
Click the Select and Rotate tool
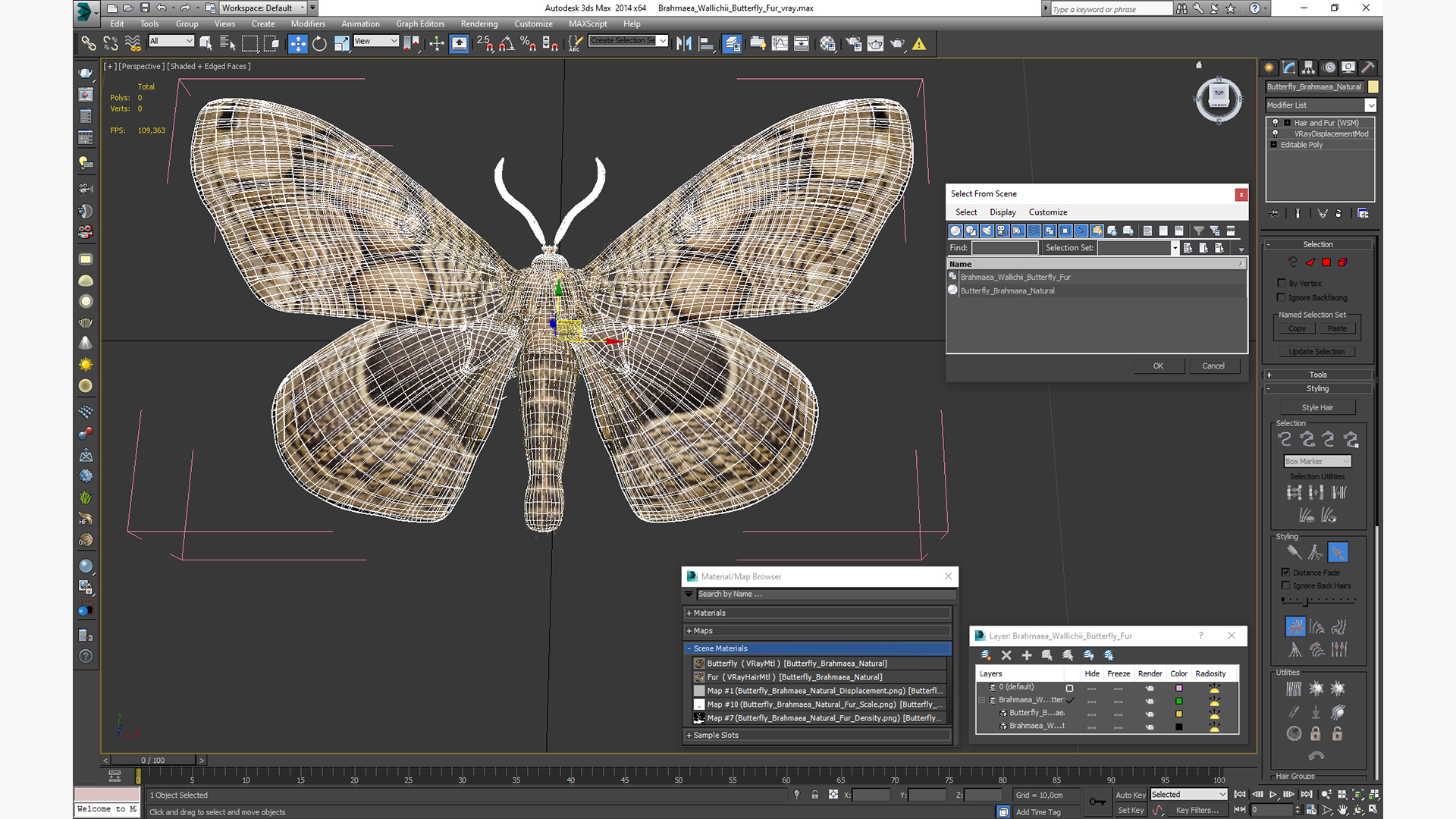319,44
